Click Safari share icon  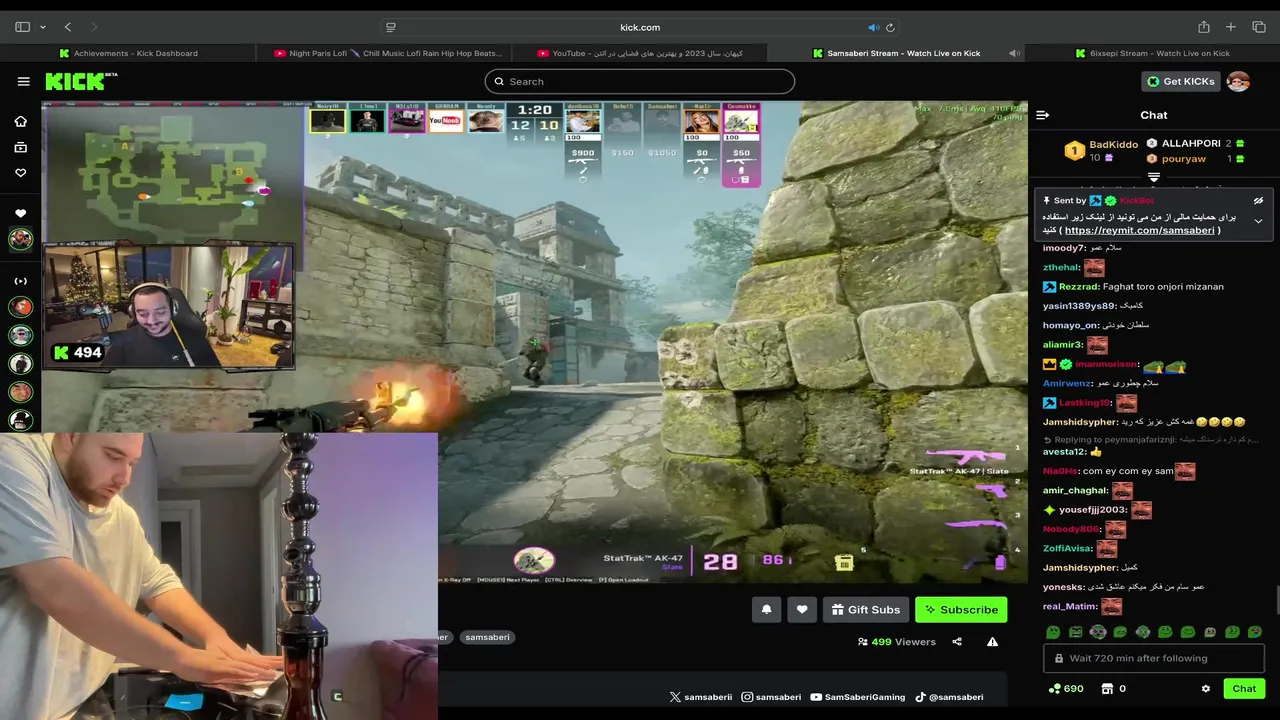[1204, 27]
